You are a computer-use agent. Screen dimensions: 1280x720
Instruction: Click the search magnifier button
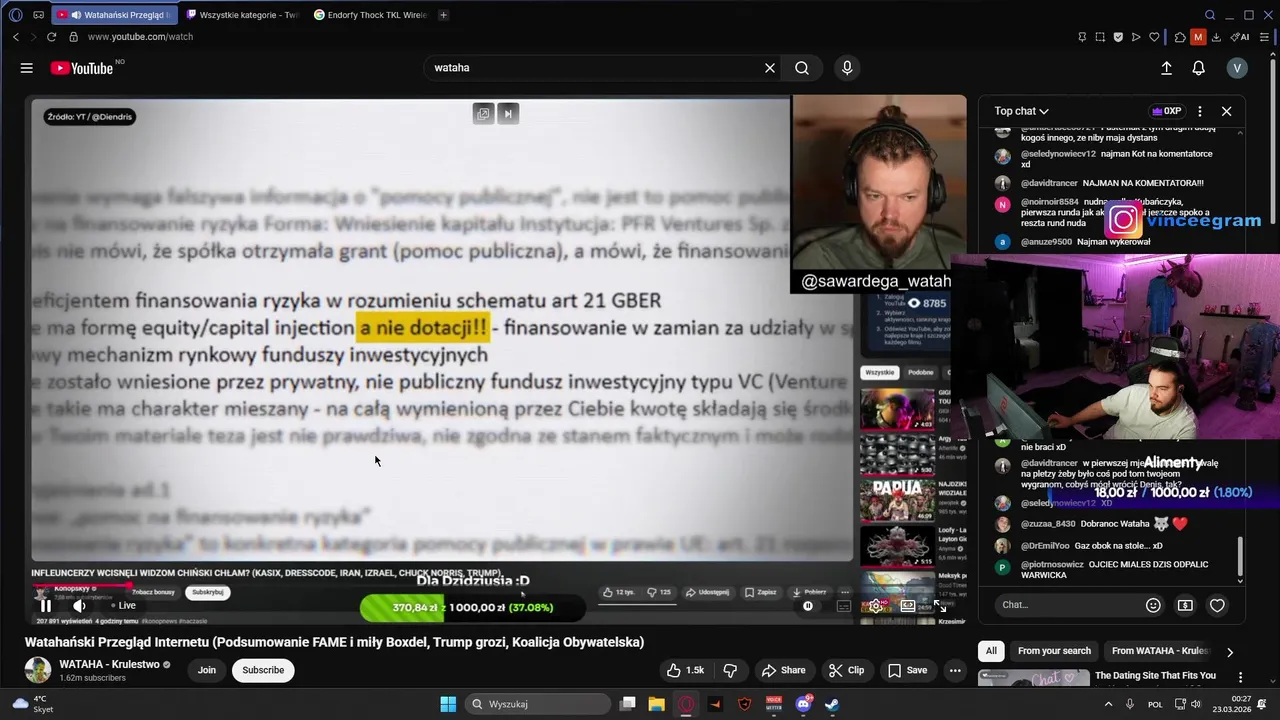coord(802,68)
